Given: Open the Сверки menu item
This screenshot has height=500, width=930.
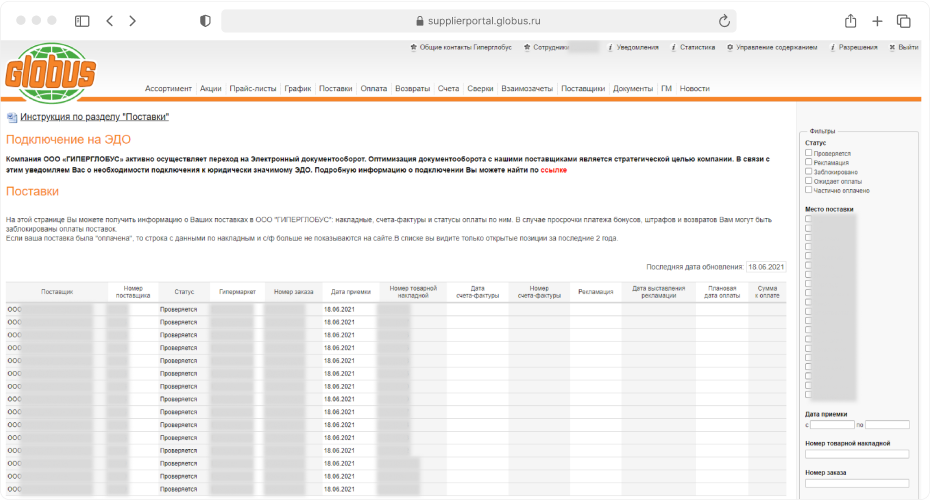Looking at the screenshot, I should 480,88.
